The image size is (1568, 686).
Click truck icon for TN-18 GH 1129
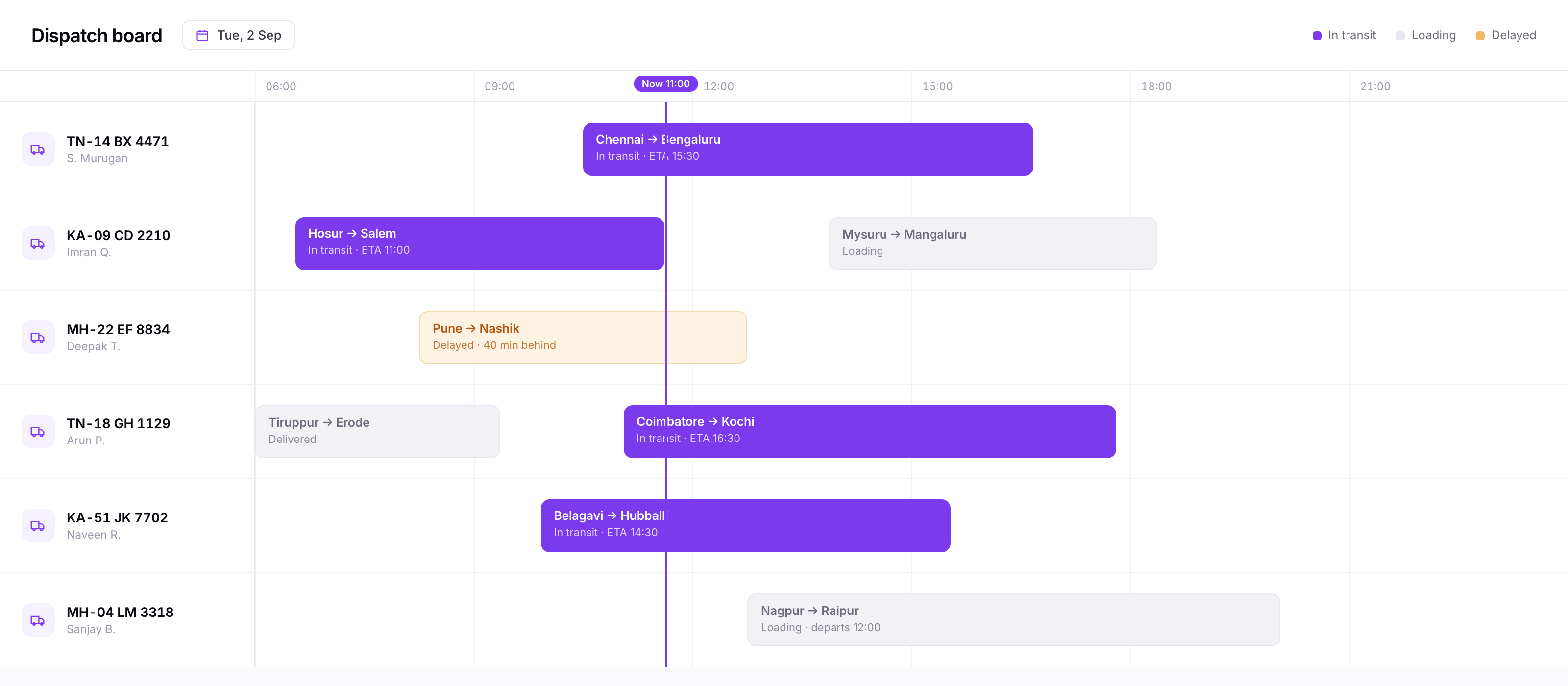pos(38,432)
